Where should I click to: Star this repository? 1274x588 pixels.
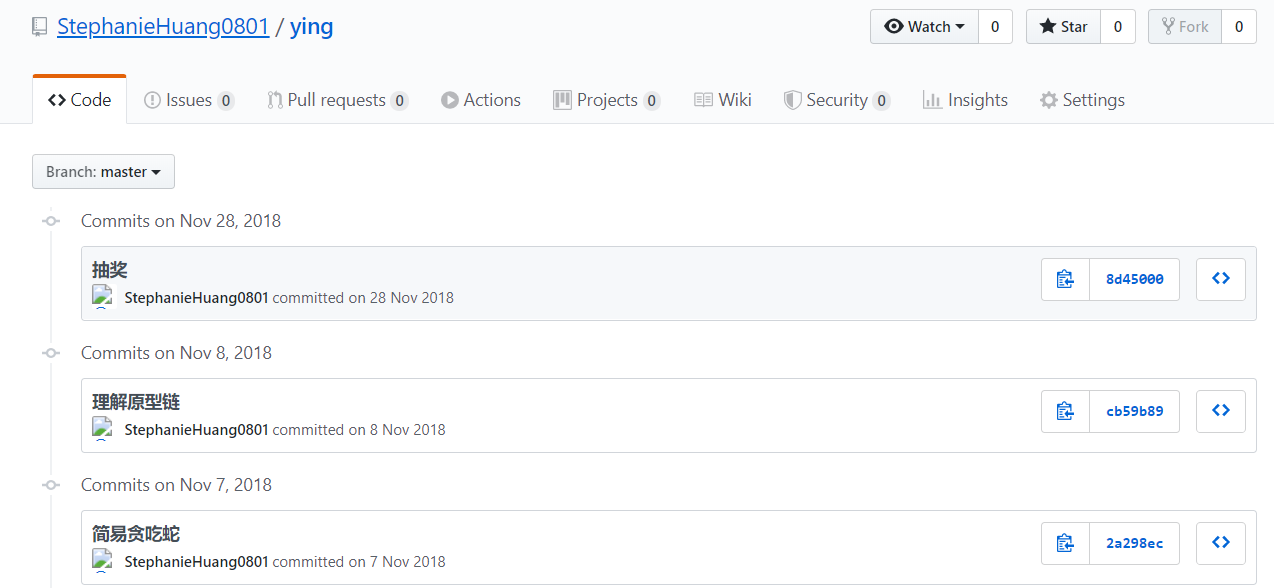(1063, 27)
